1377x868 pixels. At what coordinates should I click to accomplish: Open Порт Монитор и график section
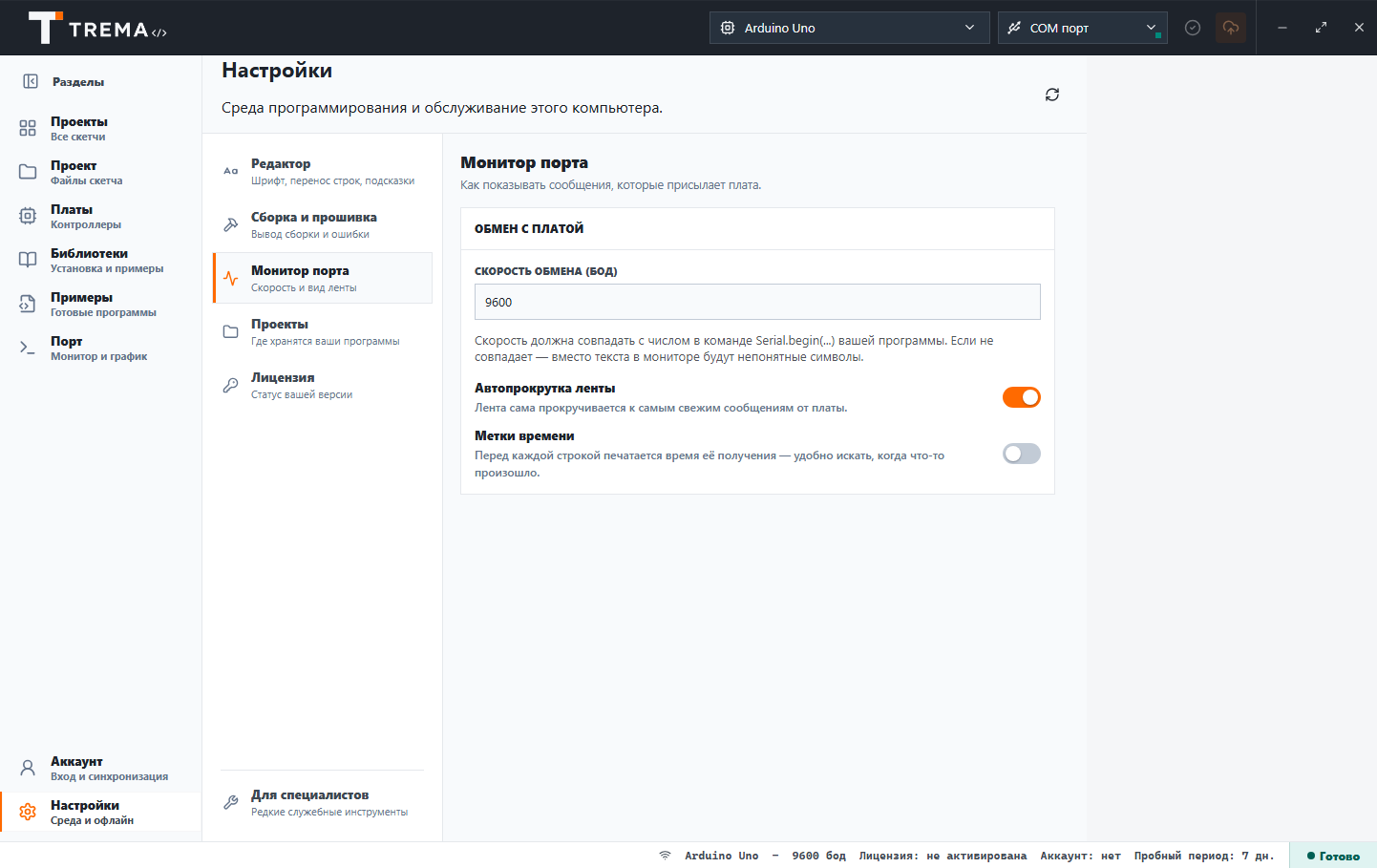pos(100,348)
